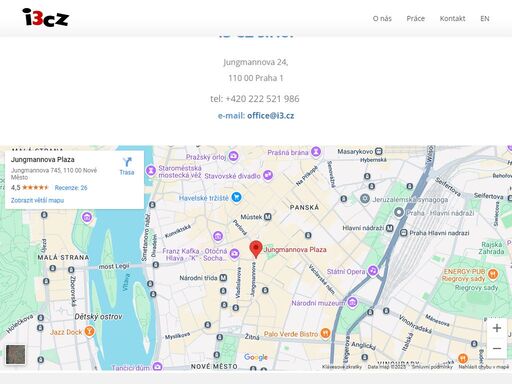Go to the Kontakt page
512x384 pixels.
(452, 19)
